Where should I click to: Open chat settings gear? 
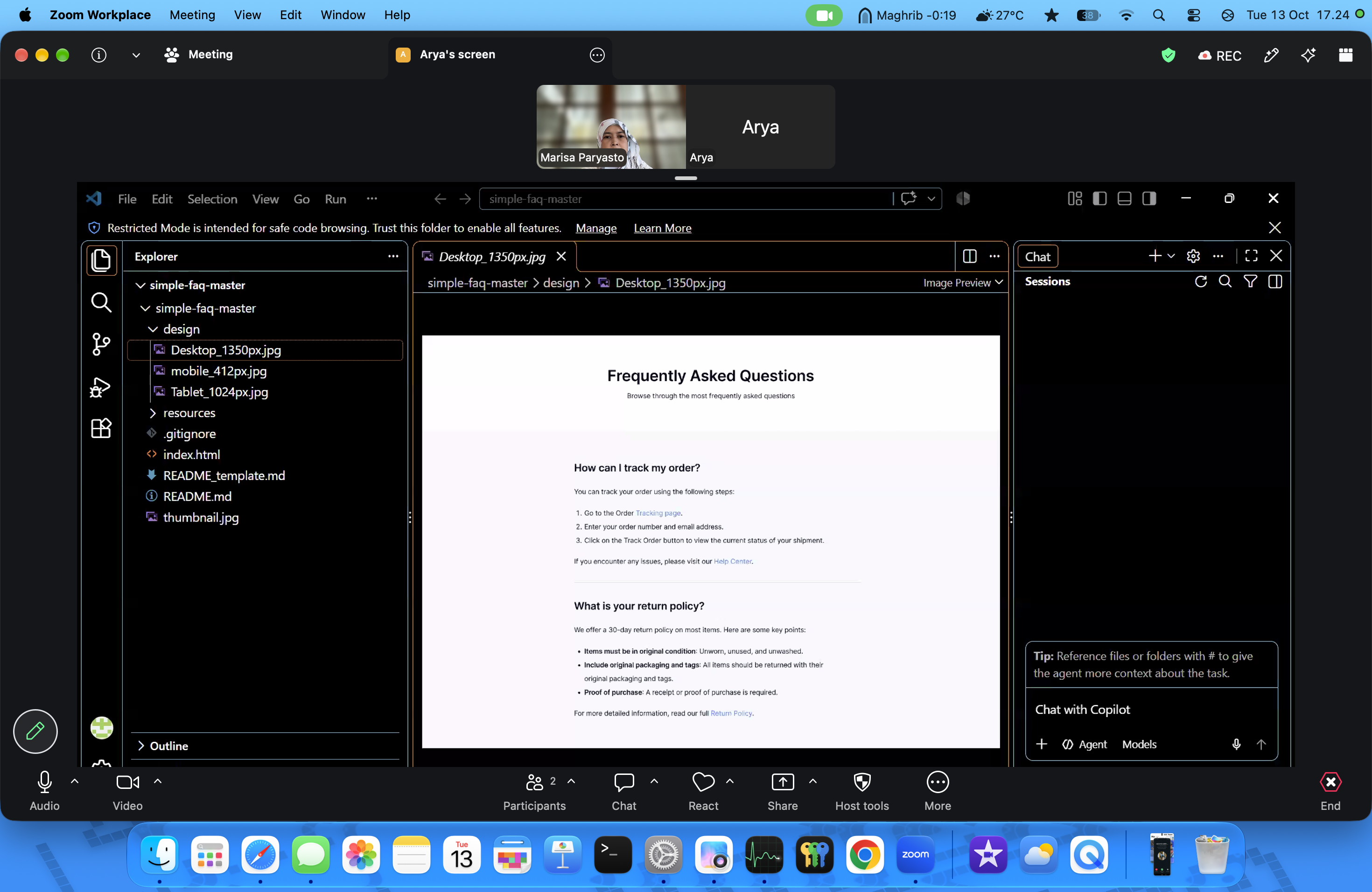click(1193, 256)
